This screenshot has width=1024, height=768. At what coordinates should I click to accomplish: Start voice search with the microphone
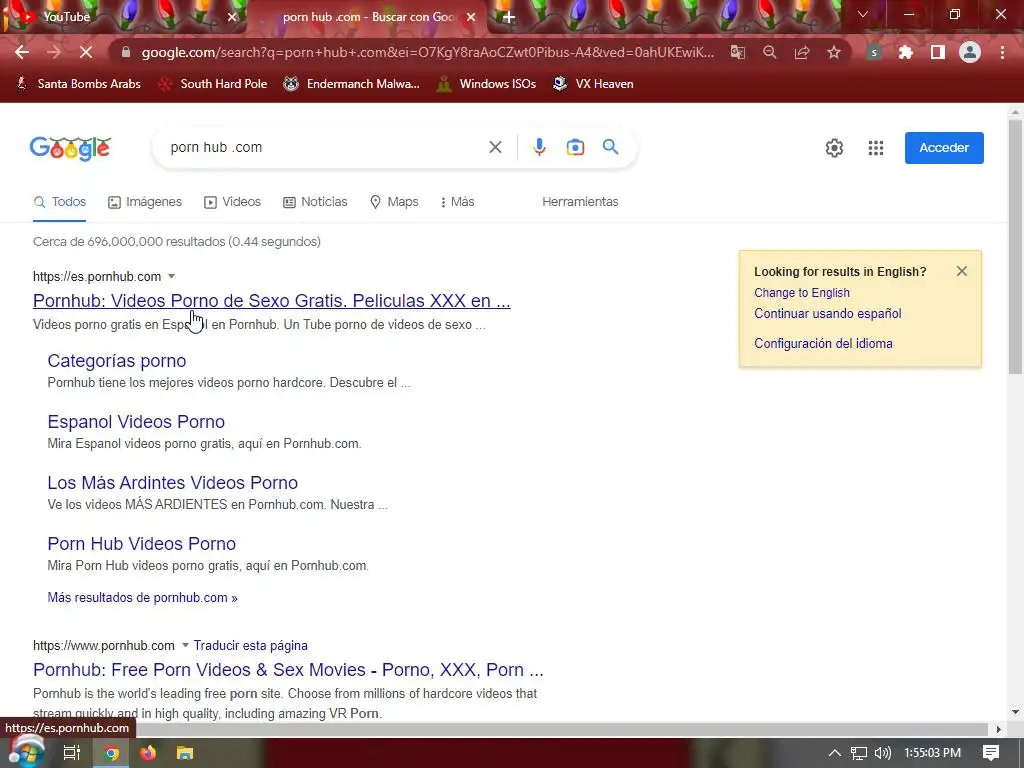539,147
